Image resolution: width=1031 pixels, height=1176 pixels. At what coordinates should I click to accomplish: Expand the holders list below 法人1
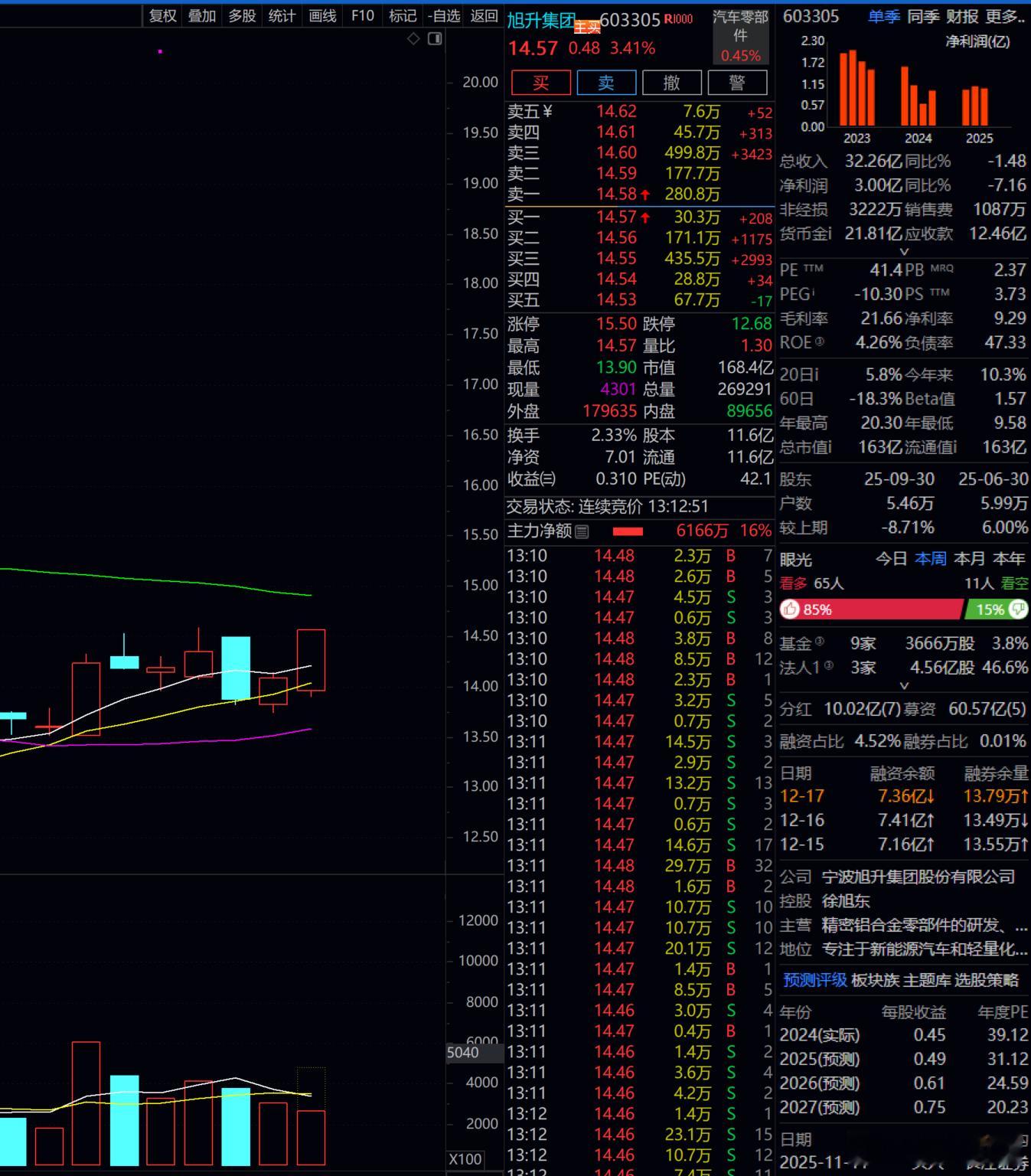[904, 686]
